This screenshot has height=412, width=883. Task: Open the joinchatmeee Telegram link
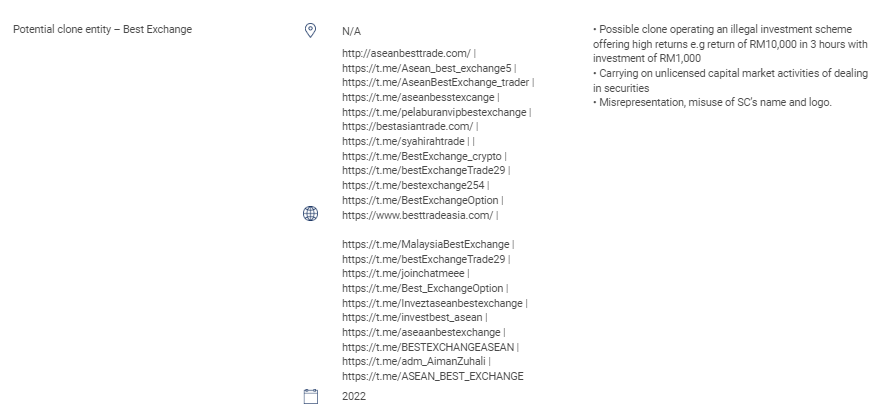point(404,273)
